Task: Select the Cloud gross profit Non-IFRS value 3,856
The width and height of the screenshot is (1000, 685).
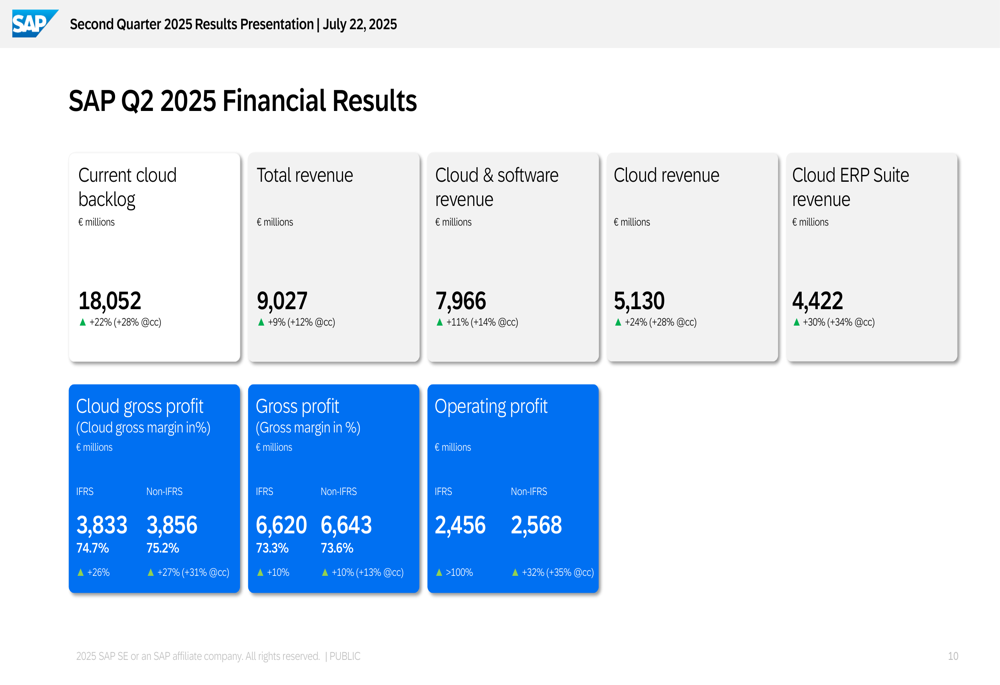Action: [x=172, y=525]
